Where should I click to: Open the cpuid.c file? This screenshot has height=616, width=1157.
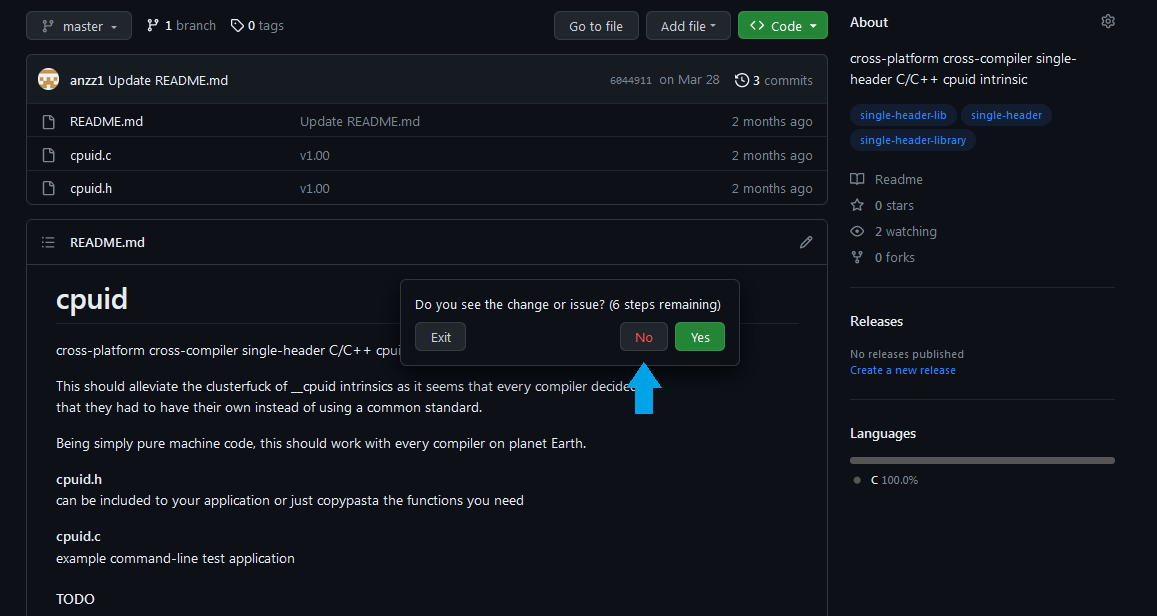(91, 156)
